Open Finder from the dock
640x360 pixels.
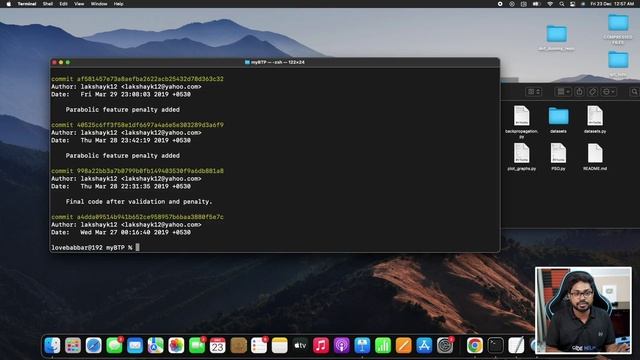pyautogui.click(x=52, y=346)
